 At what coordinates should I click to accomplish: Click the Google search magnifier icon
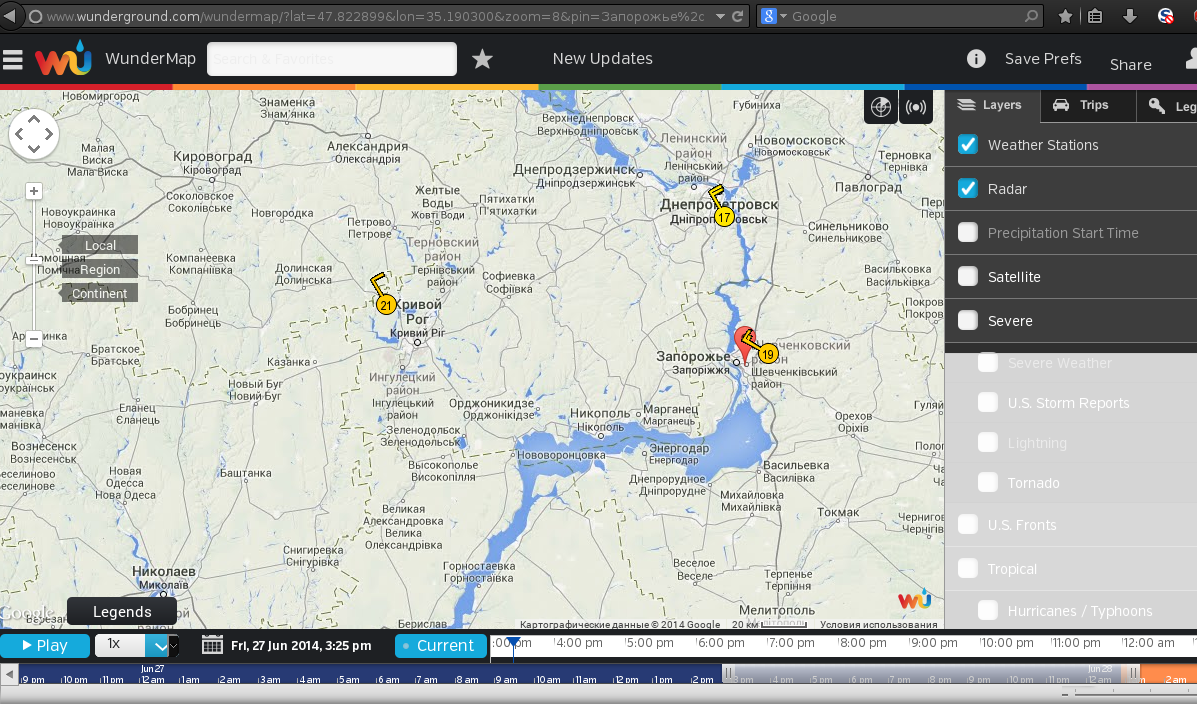point(1031,16)
